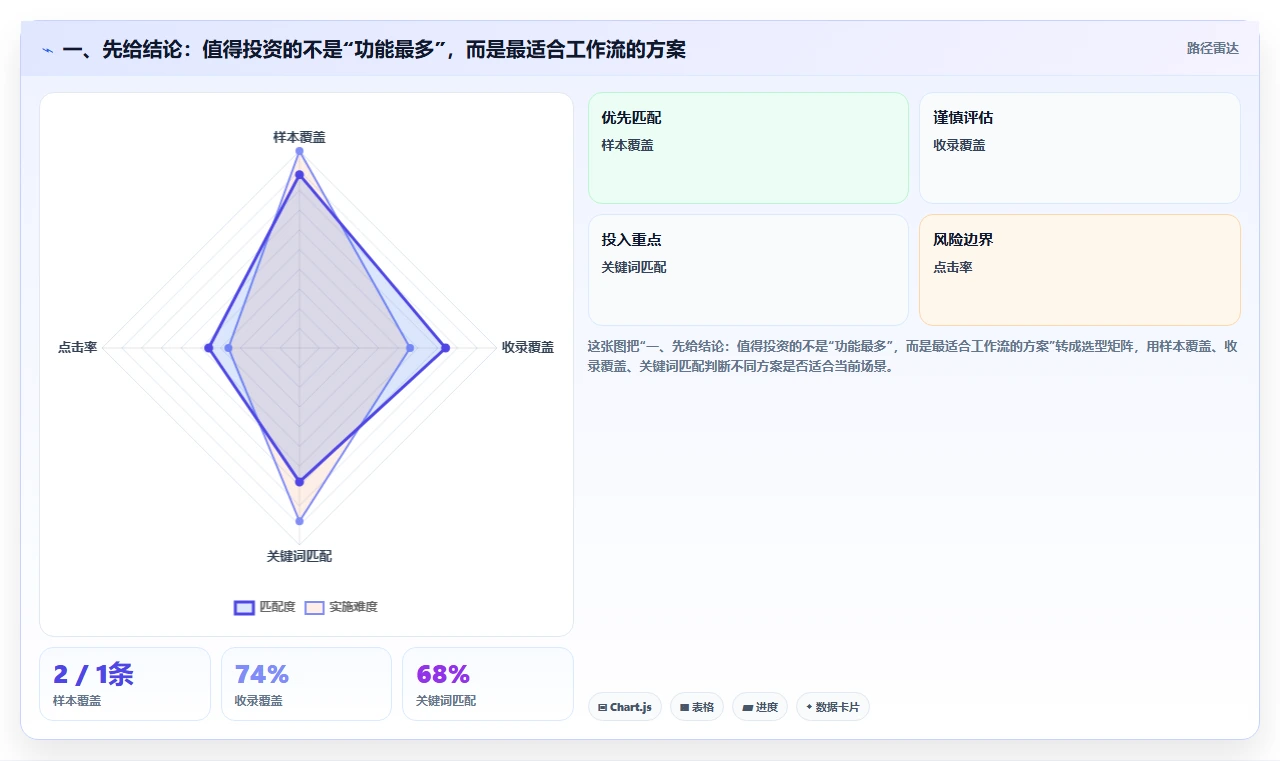Click the 匹配度 legend color box
This screenshot has height=761, width=1280.
245,607
